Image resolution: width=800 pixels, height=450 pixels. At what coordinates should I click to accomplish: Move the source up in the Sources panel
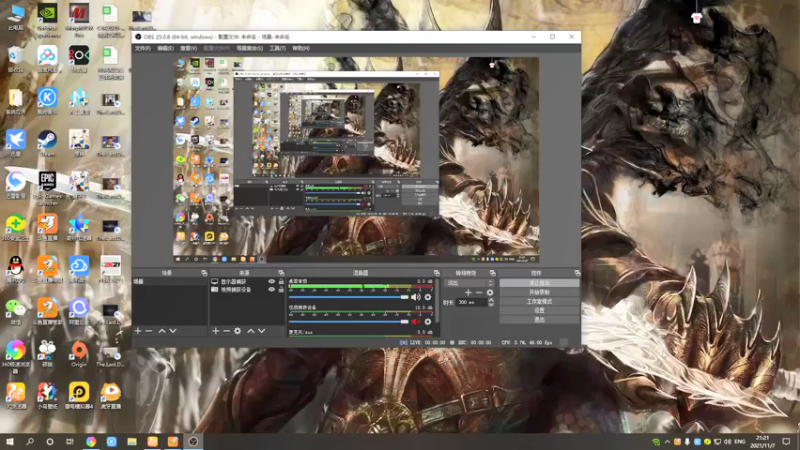point(251,331)
